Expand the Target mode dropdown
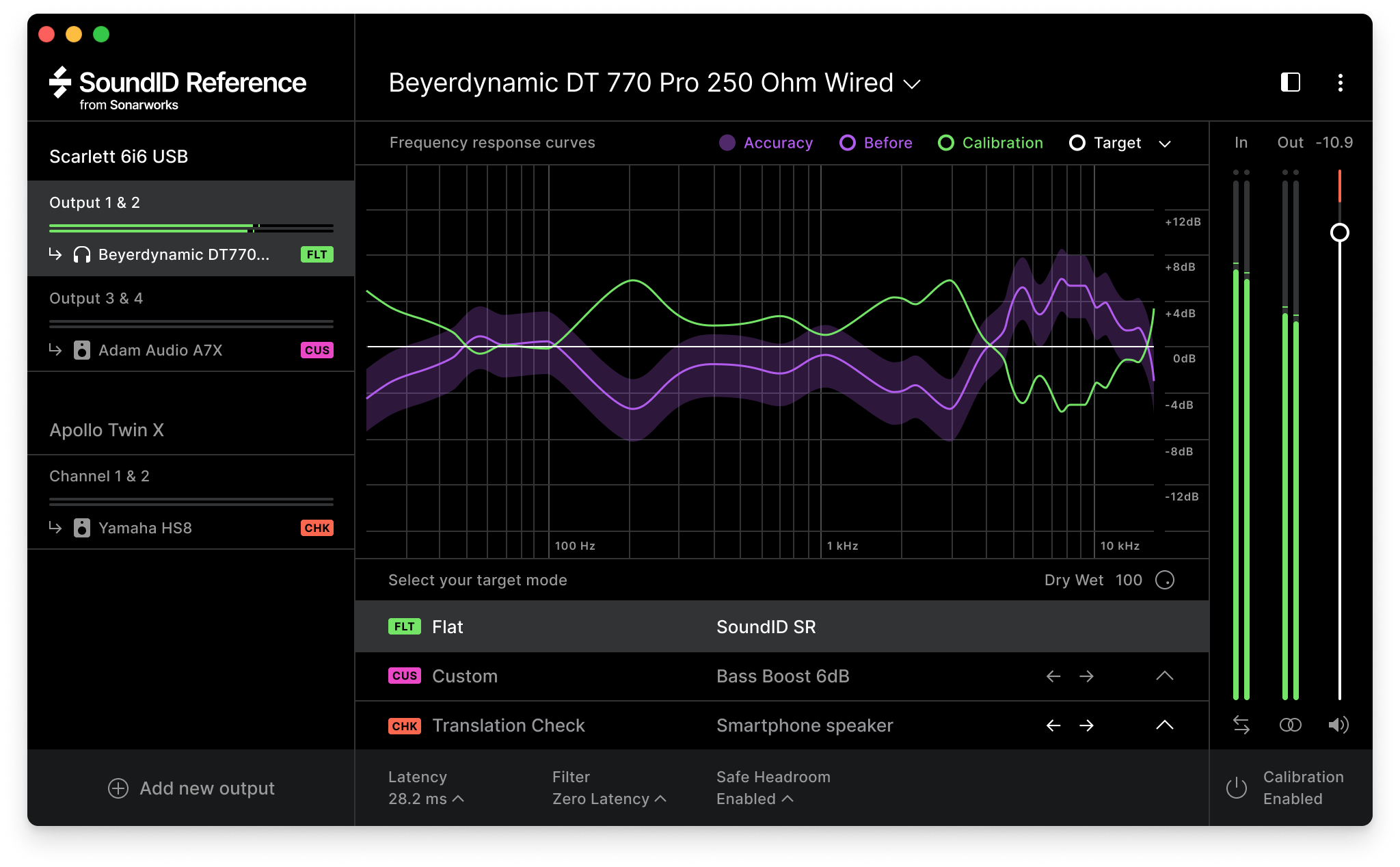 click(1165, 143)
